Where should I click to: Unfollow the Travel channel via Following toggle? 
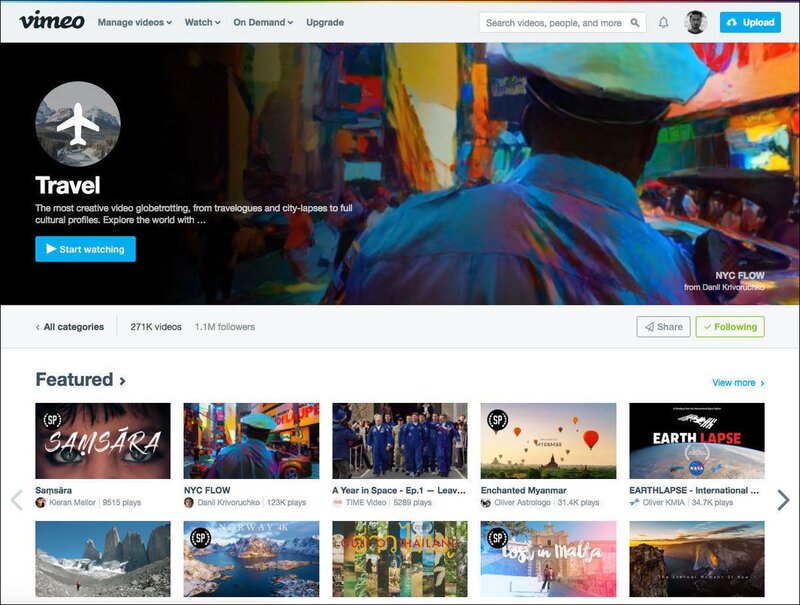coord(729,325)
